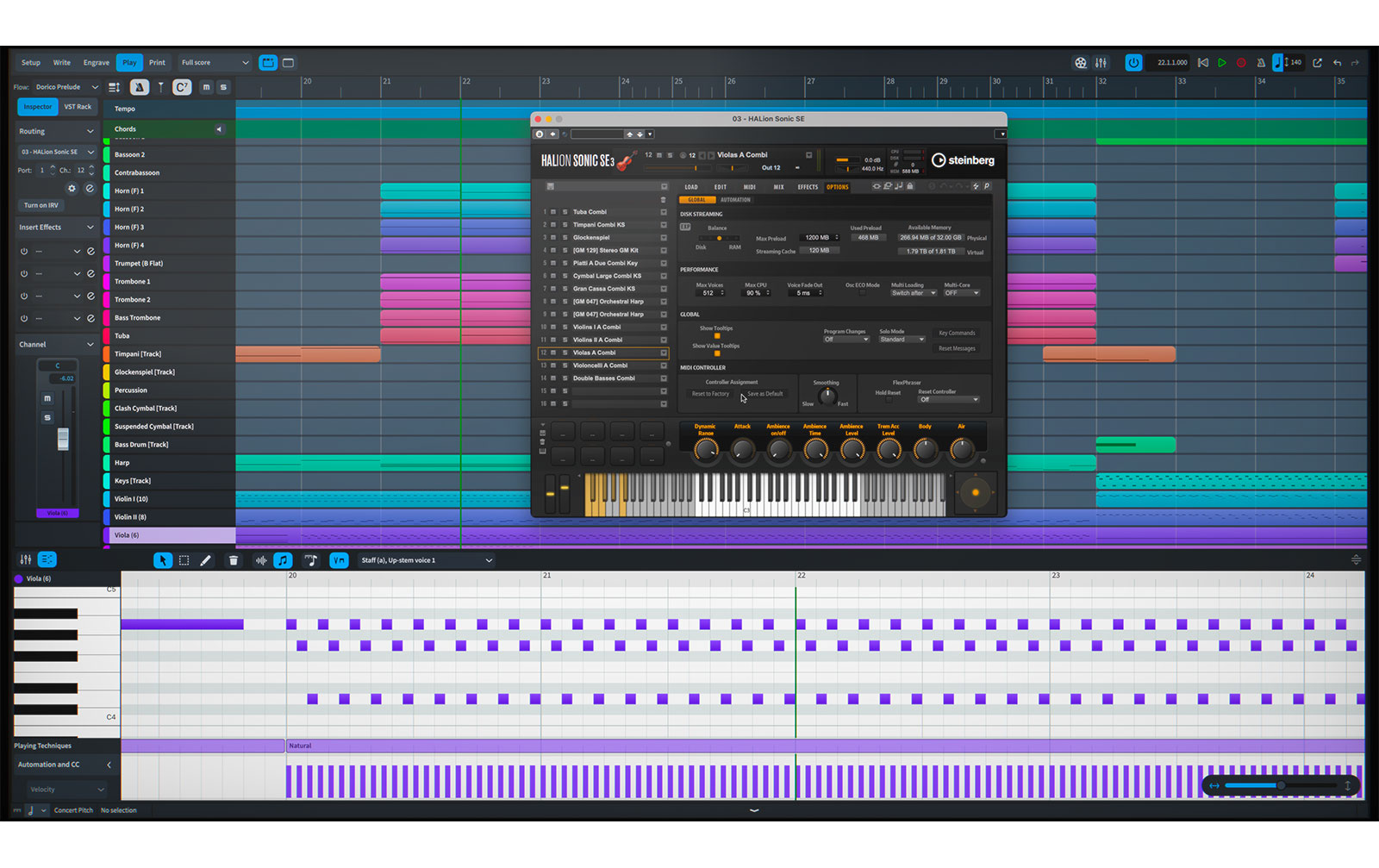The height and width of the screenshot is (868, 1379).
Task: Show the mixer panel in lower zone
Action: pos(26,559)
